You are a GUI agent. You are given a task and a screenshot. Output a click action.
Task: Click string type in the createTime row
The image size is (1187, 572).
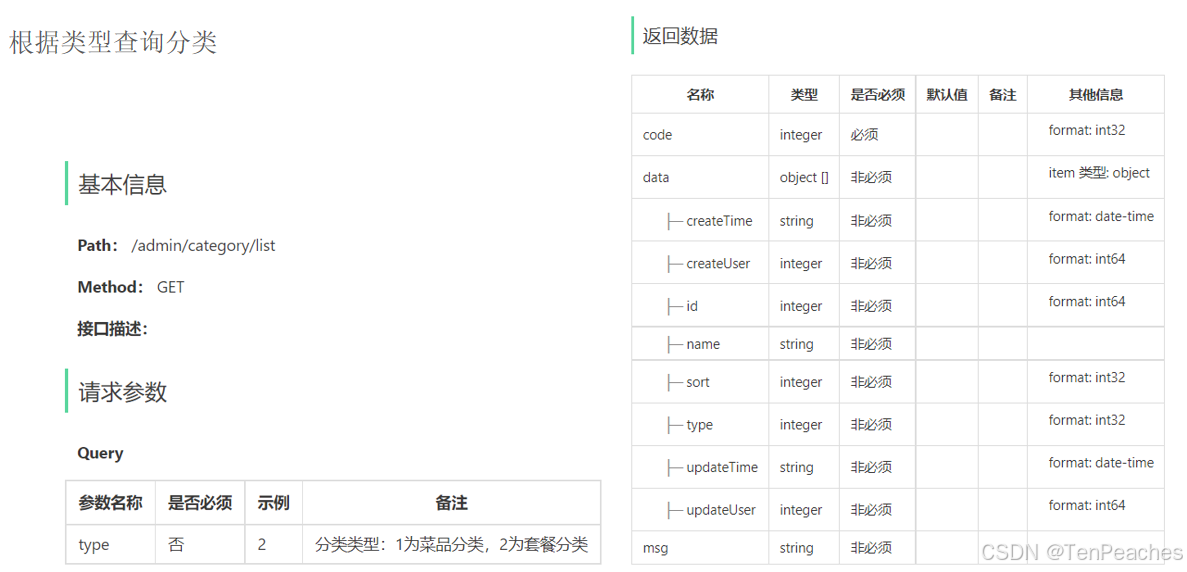click(796, 221)
